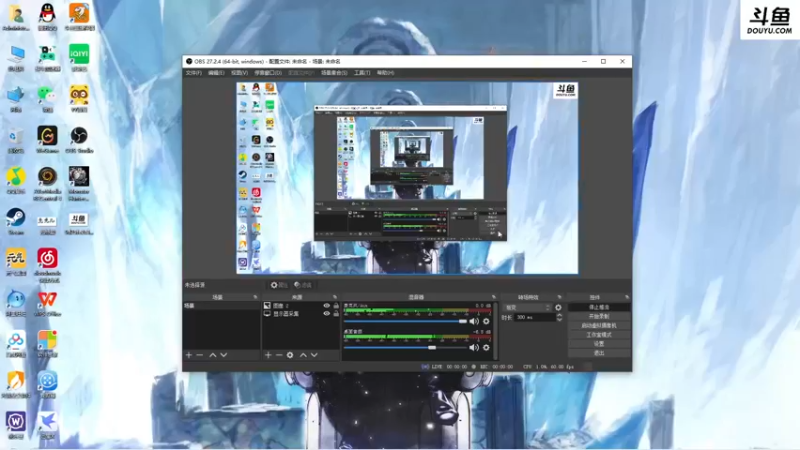Open the scene transition type dropdown

point(527,308)
